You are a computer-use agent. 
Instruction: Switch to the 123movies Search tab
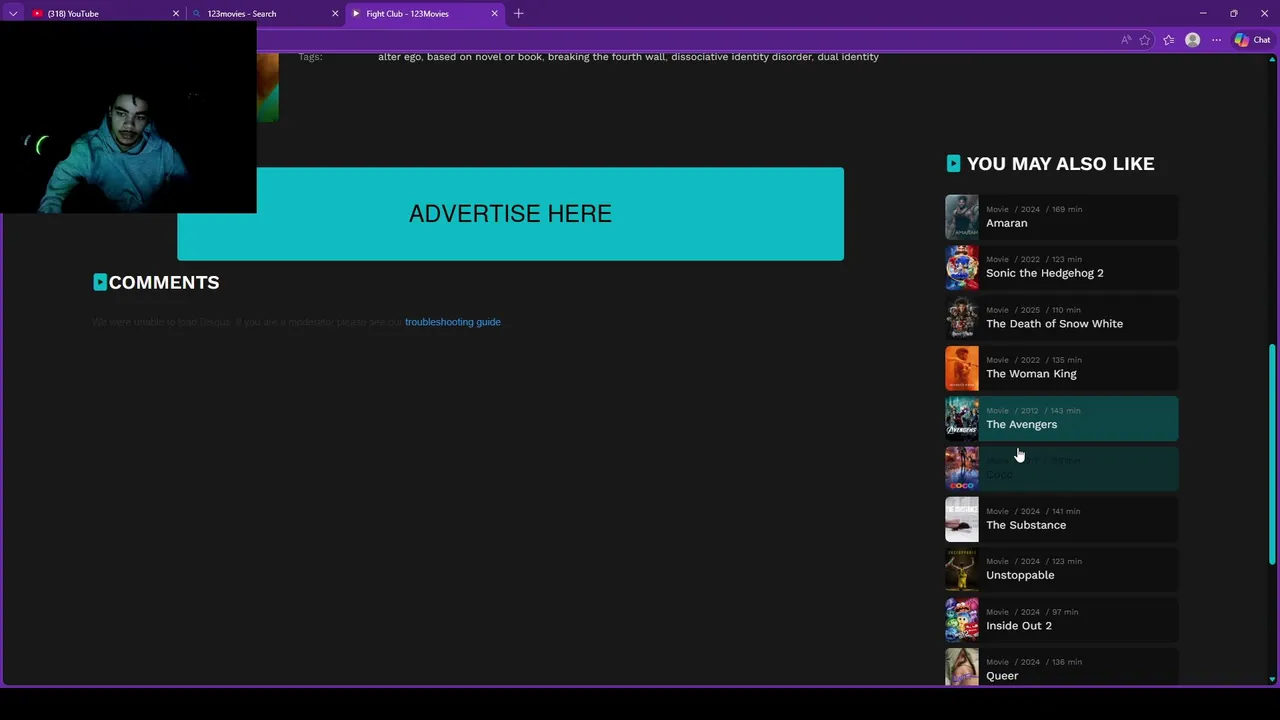tap(265, 13)
